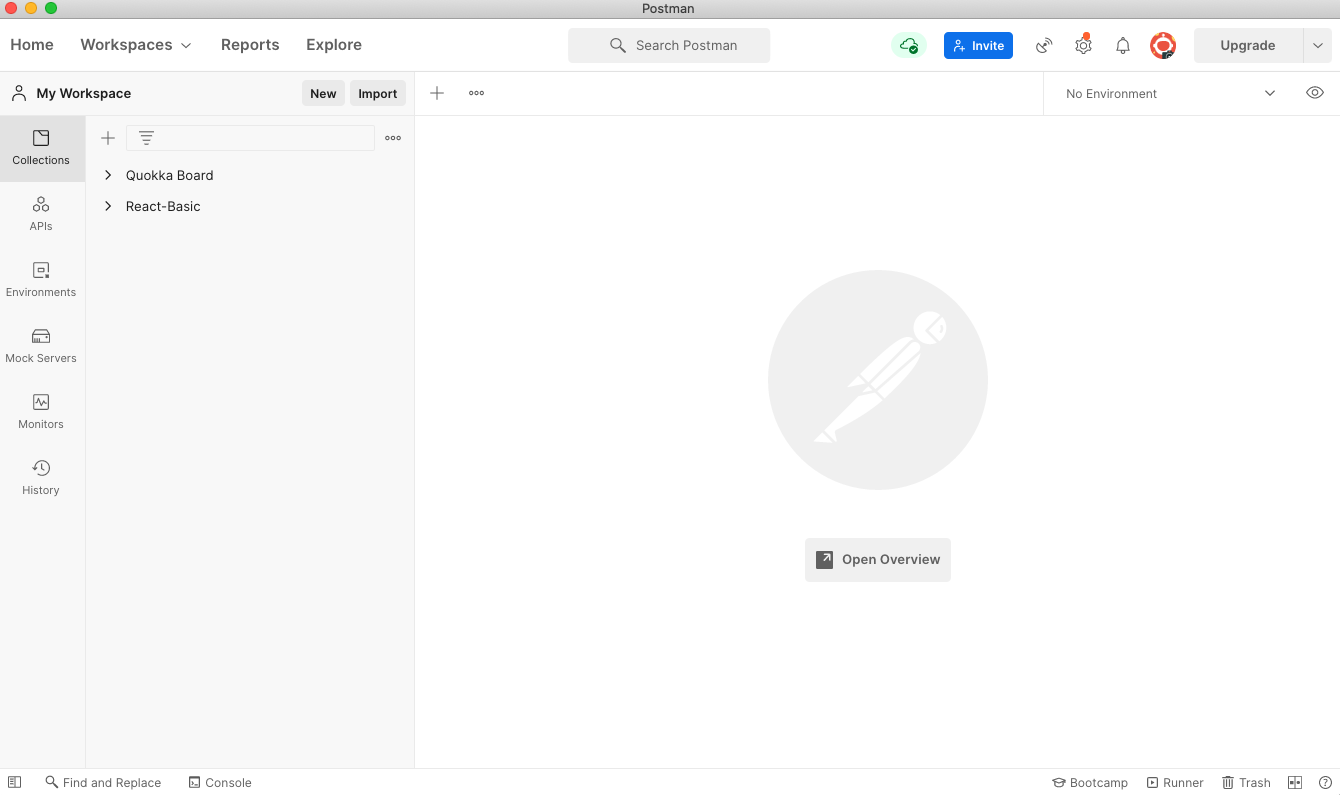Open Find and Replace

coord(103,783)
